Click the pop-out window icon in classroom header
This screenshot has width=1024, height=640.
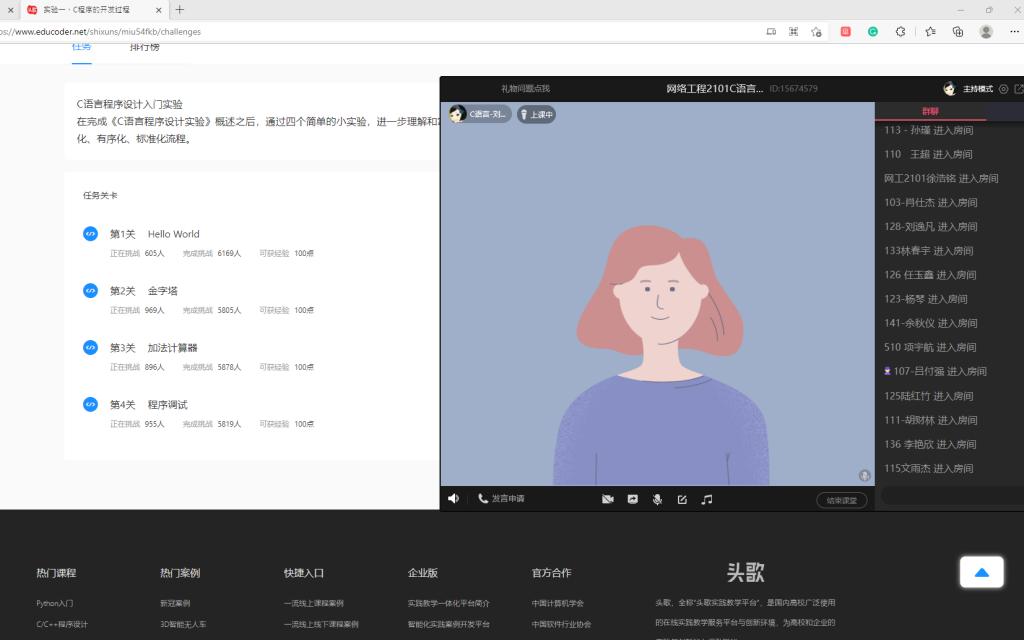[1019, 89]
